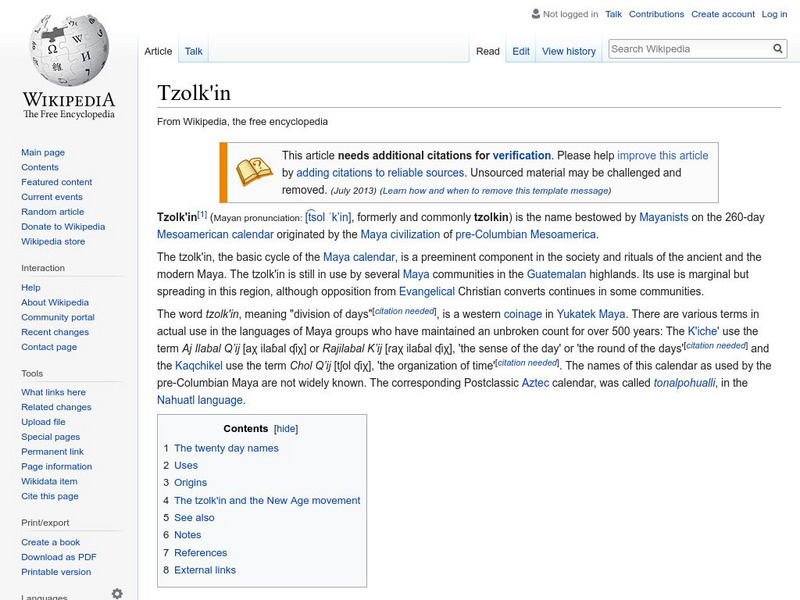The width and height of the screenshot is (800, 600).
Task: Click improve this article link
Action: pos(663,156)
